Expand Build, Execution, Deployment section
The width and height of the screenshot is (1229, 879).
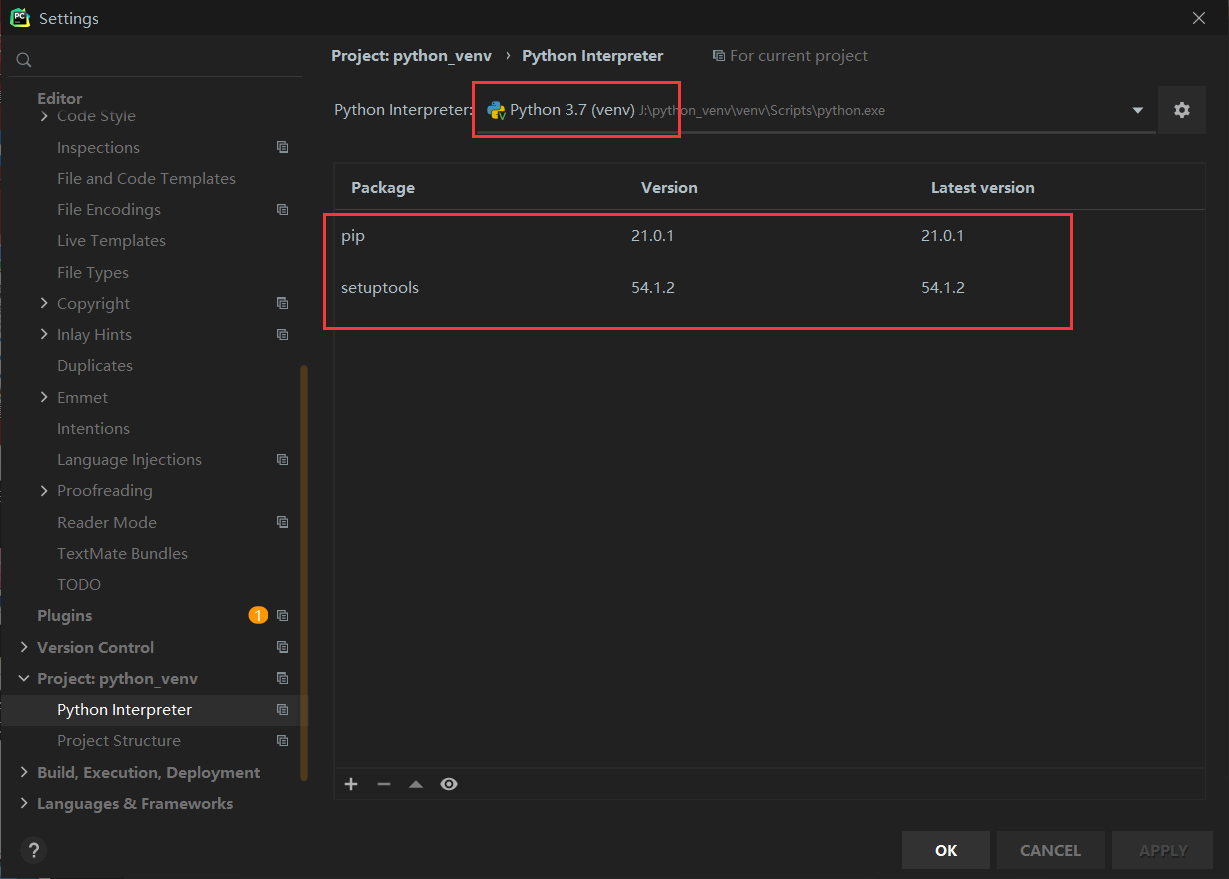coord(24,772)
